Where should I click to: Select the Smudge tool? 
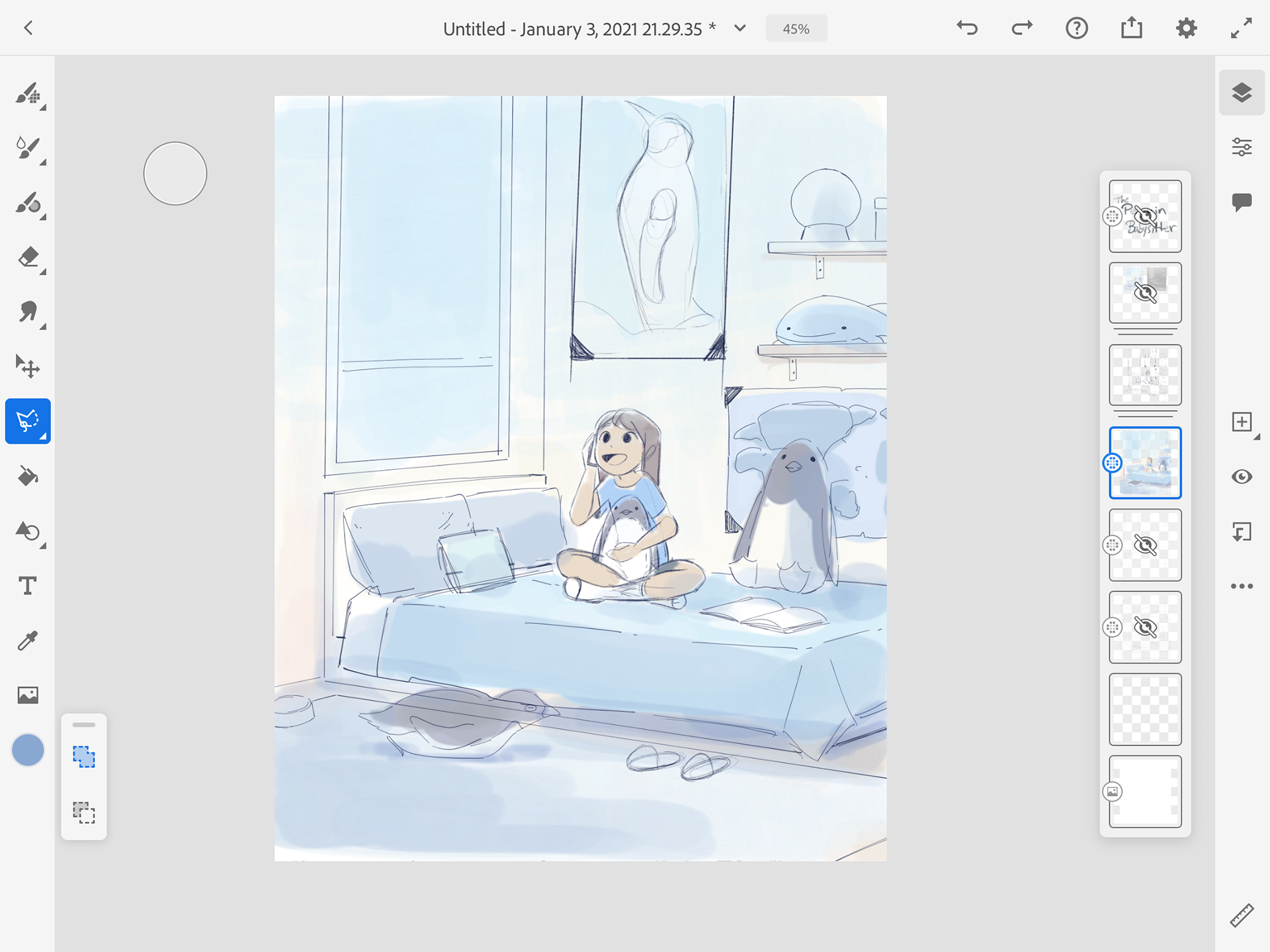(28, 311)
